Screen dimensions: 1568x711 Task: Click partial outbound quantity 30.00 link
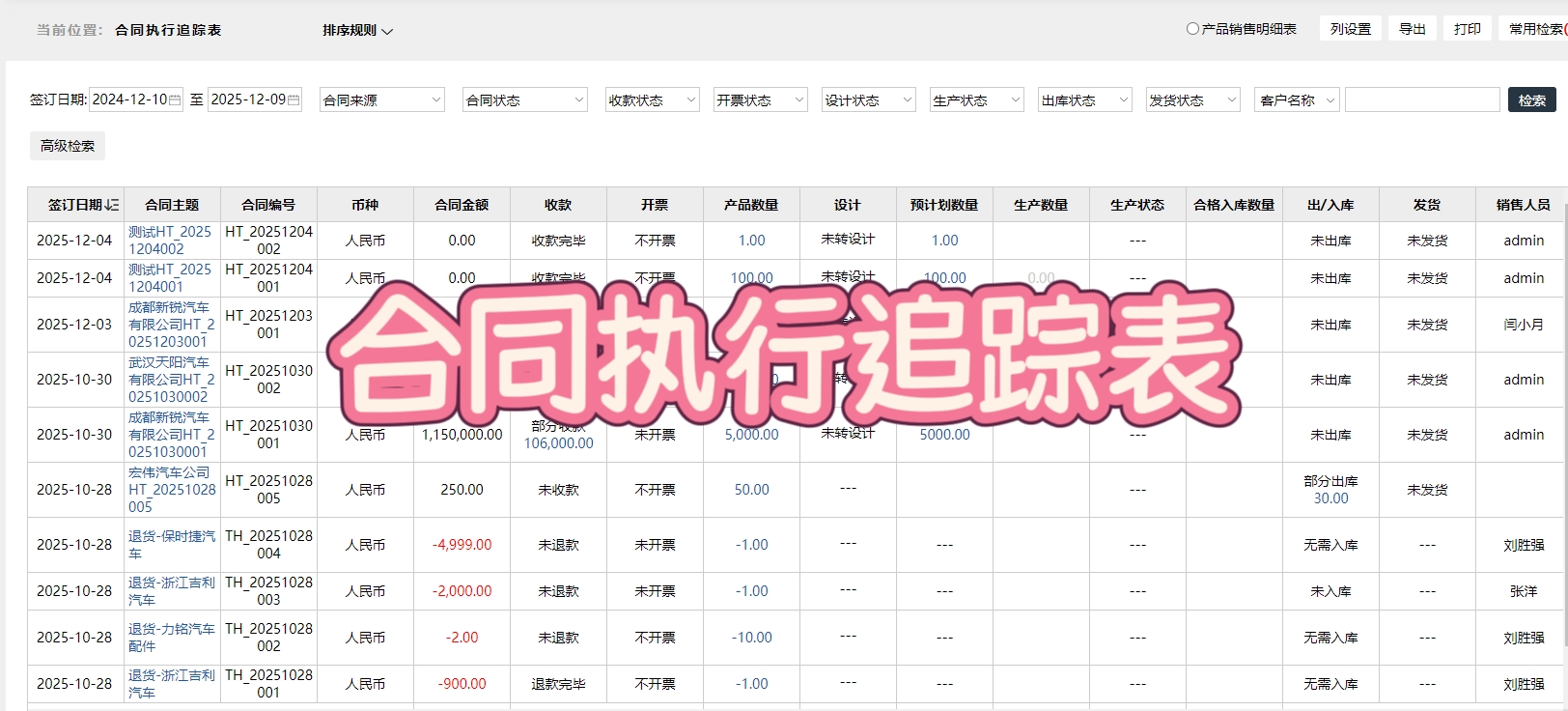tap(1330, 498)
